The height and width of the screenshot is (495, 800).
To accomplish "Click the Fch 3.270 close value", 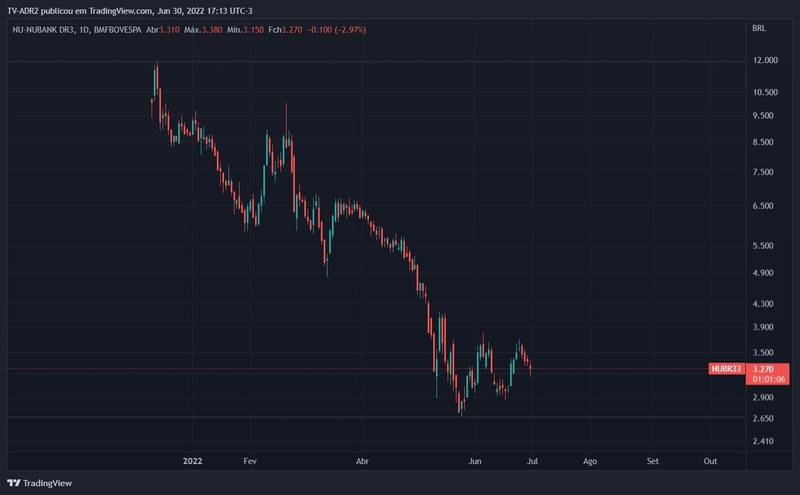I will pyautogui.click(x=285, y=30).
